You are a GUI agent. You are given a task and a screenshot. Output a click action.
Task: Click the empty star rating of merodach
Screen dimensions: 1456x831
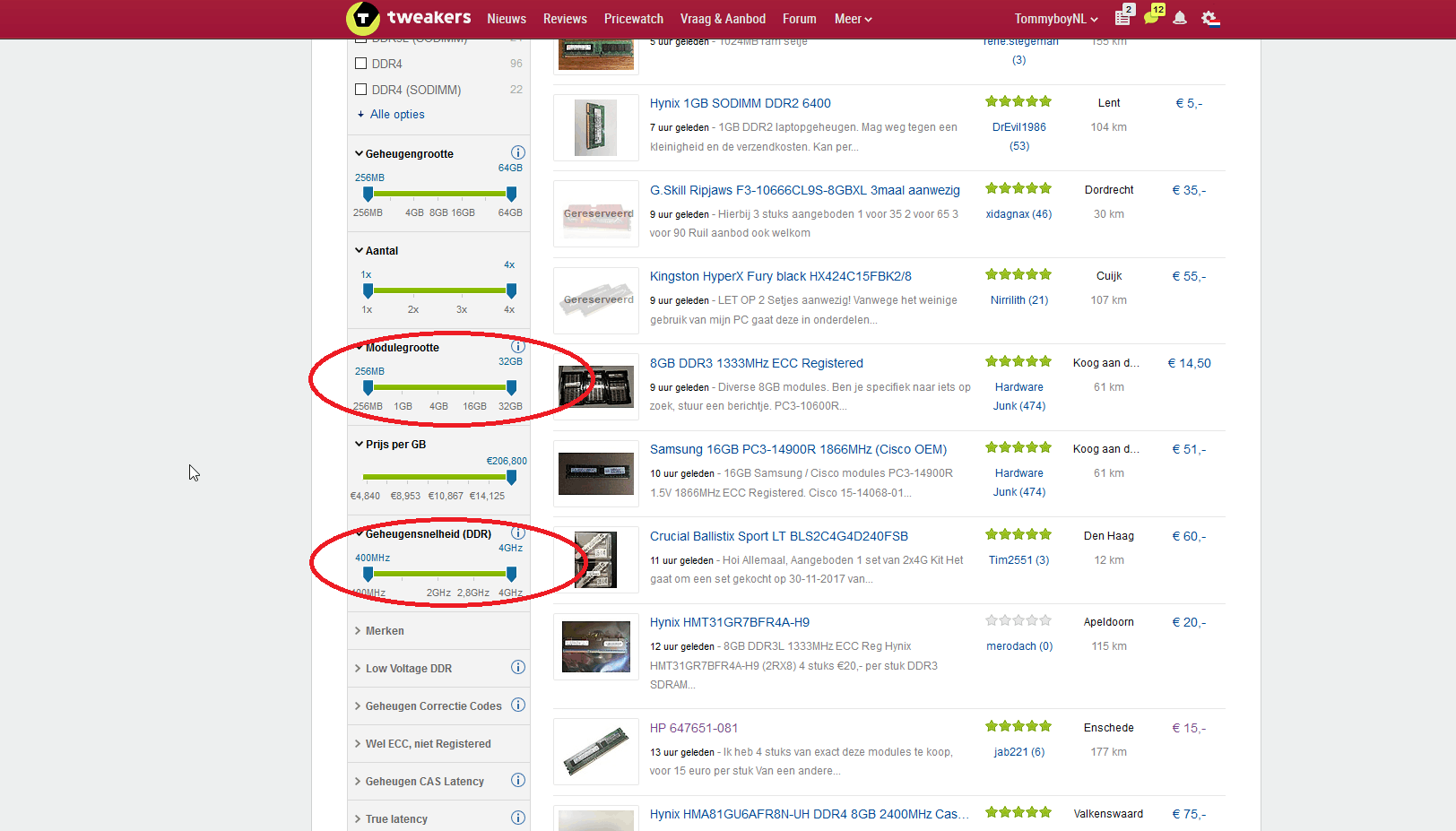click(1018, 620)
